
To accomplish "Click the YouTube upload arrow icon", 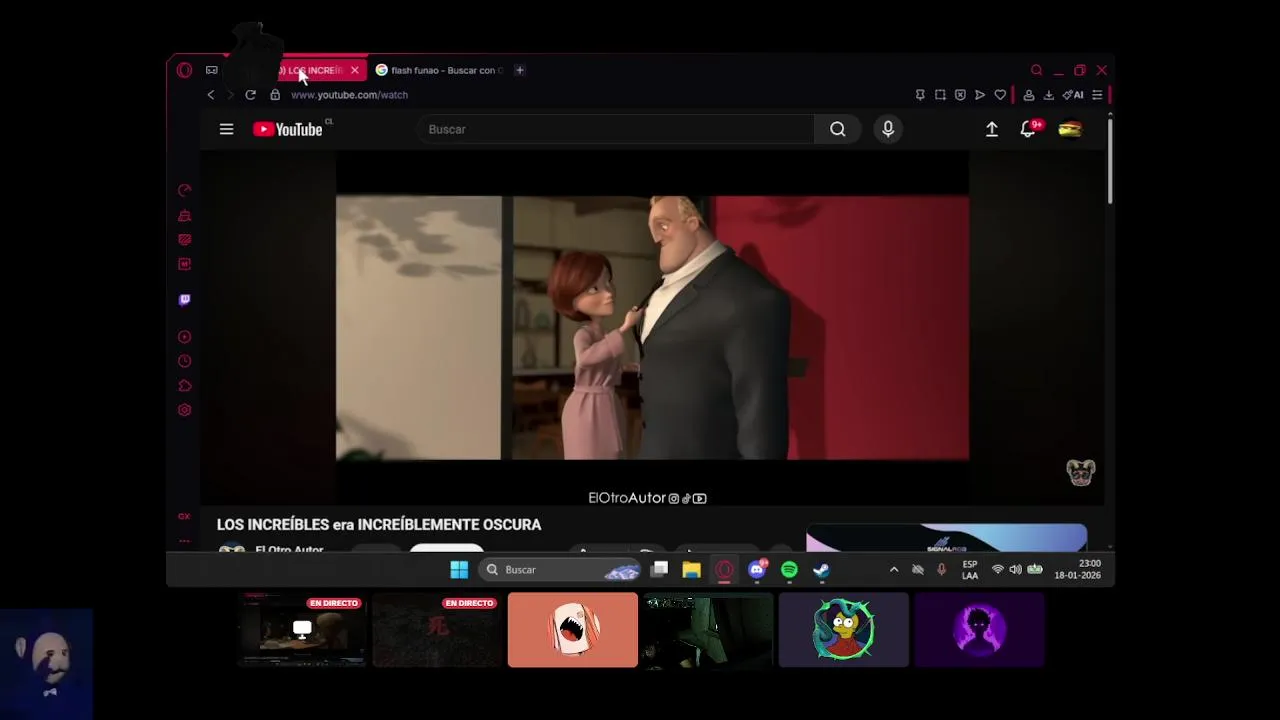I will pyautogui.click(x=992, y=129).
